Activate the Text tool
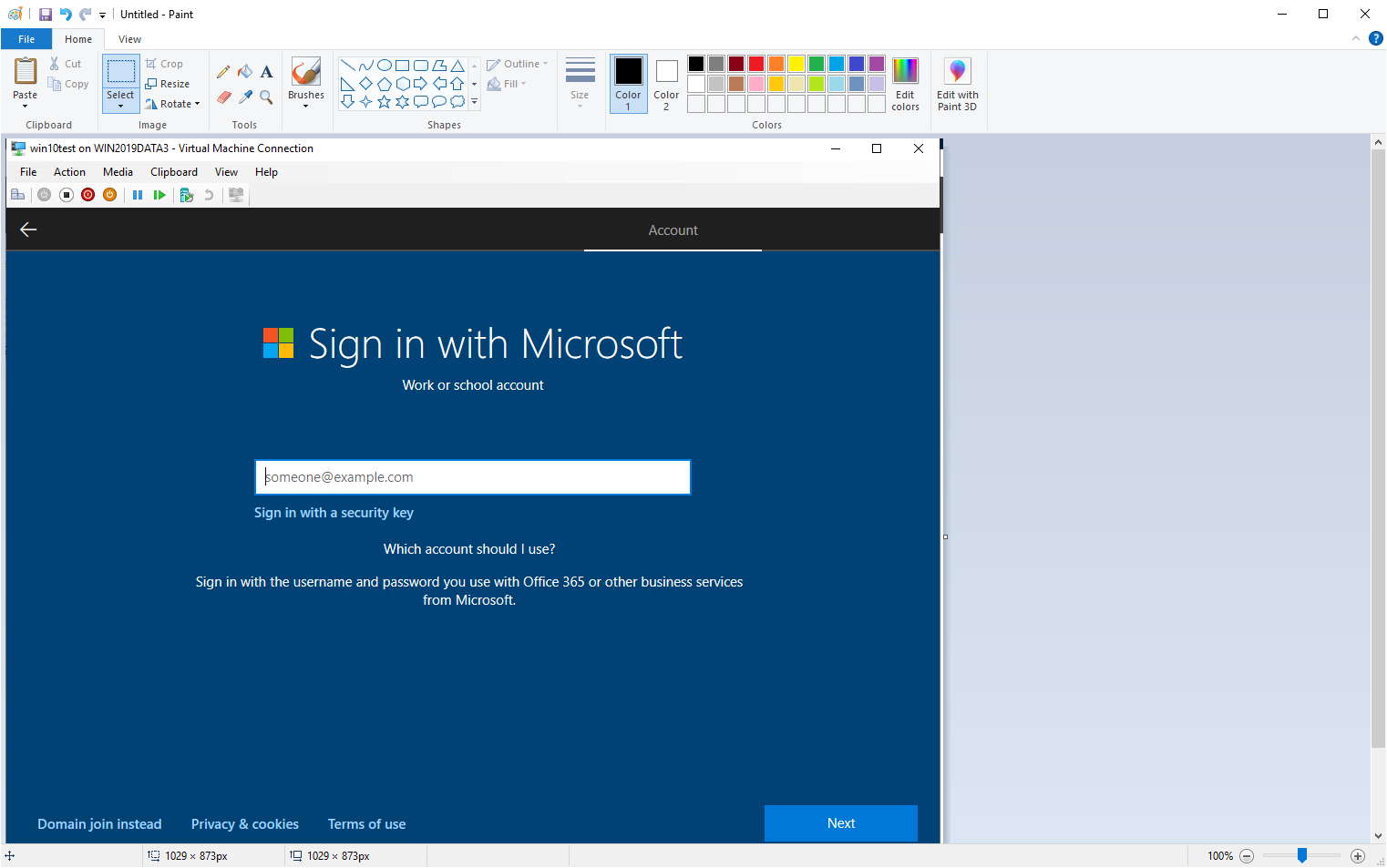The height and width of the screenshot is (868, 1387). click(266, 71)
